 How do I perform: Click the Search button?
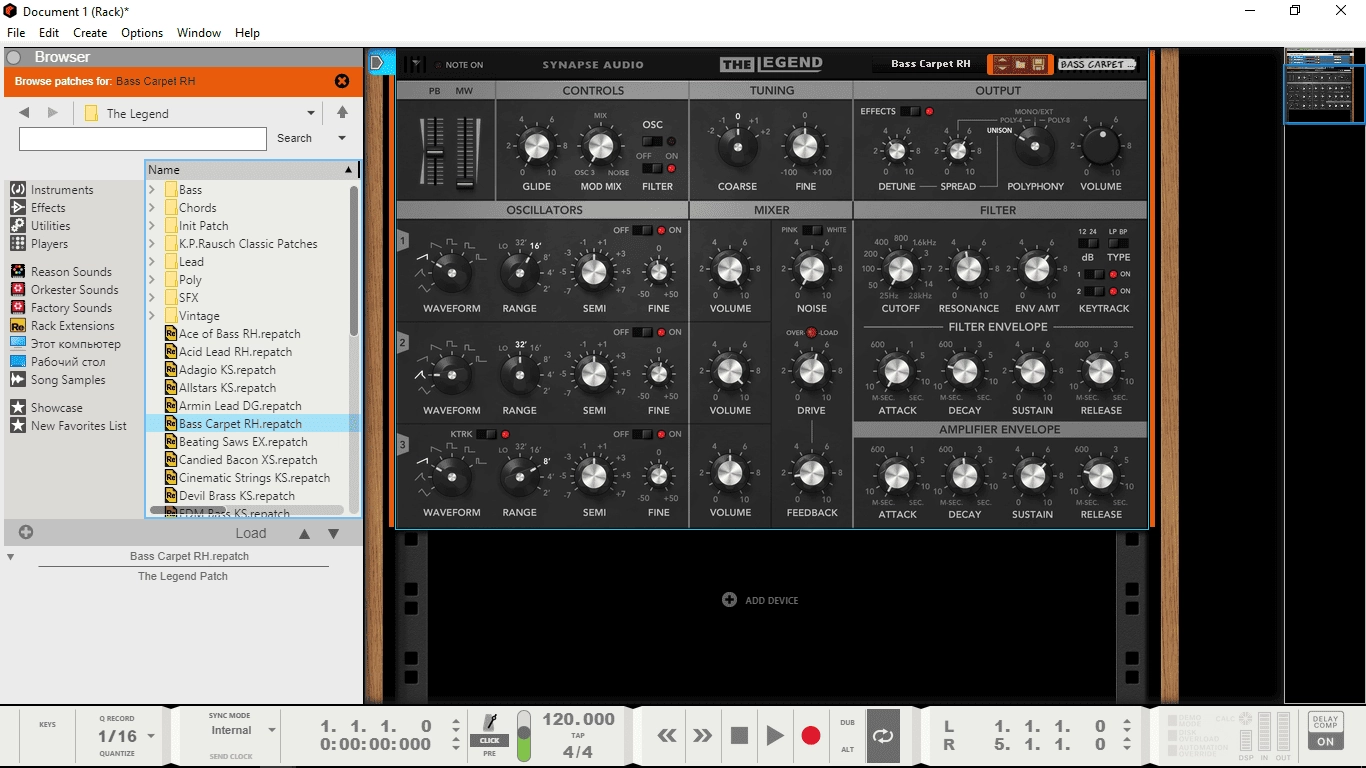point(294,138)
